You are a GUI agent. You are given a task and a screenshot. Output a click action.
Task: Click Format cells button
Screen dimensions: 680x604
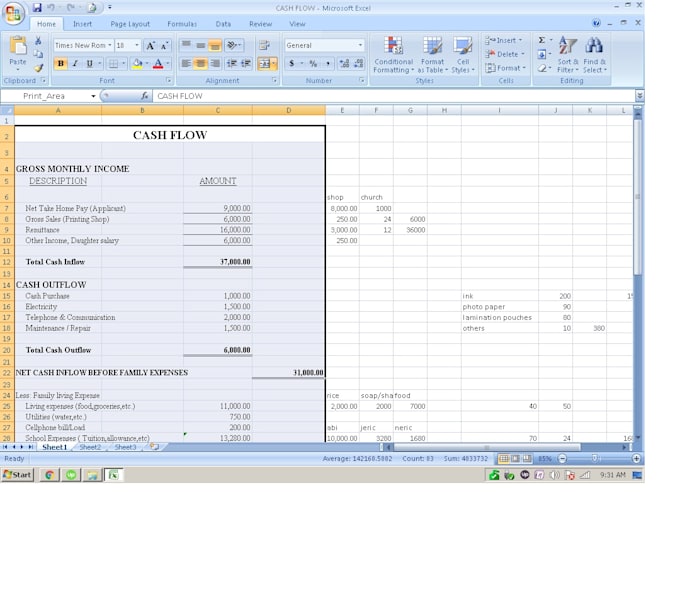[506, 68]
